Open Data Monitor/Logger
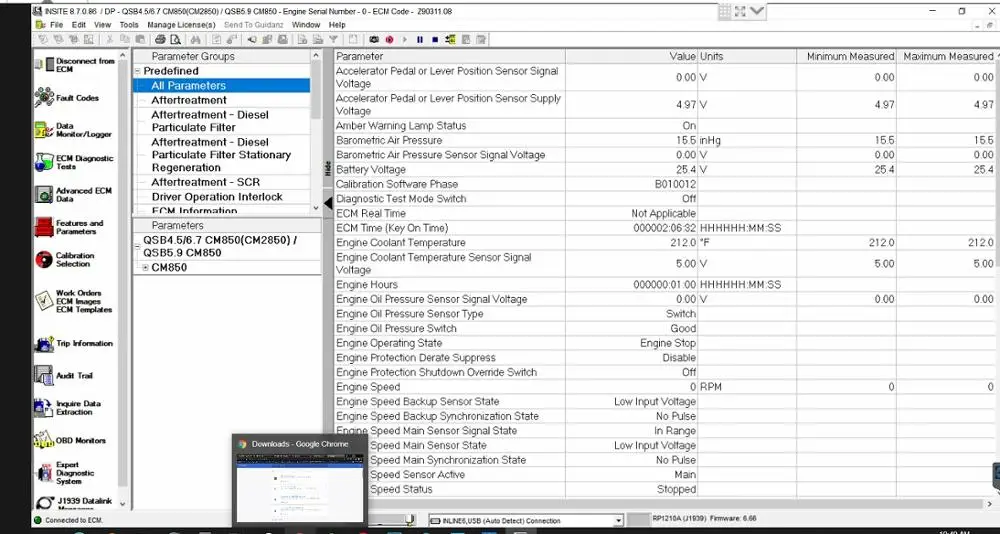Image resolution: width=1000 pixels, height=534 pixels. click(x=73, y=130)
